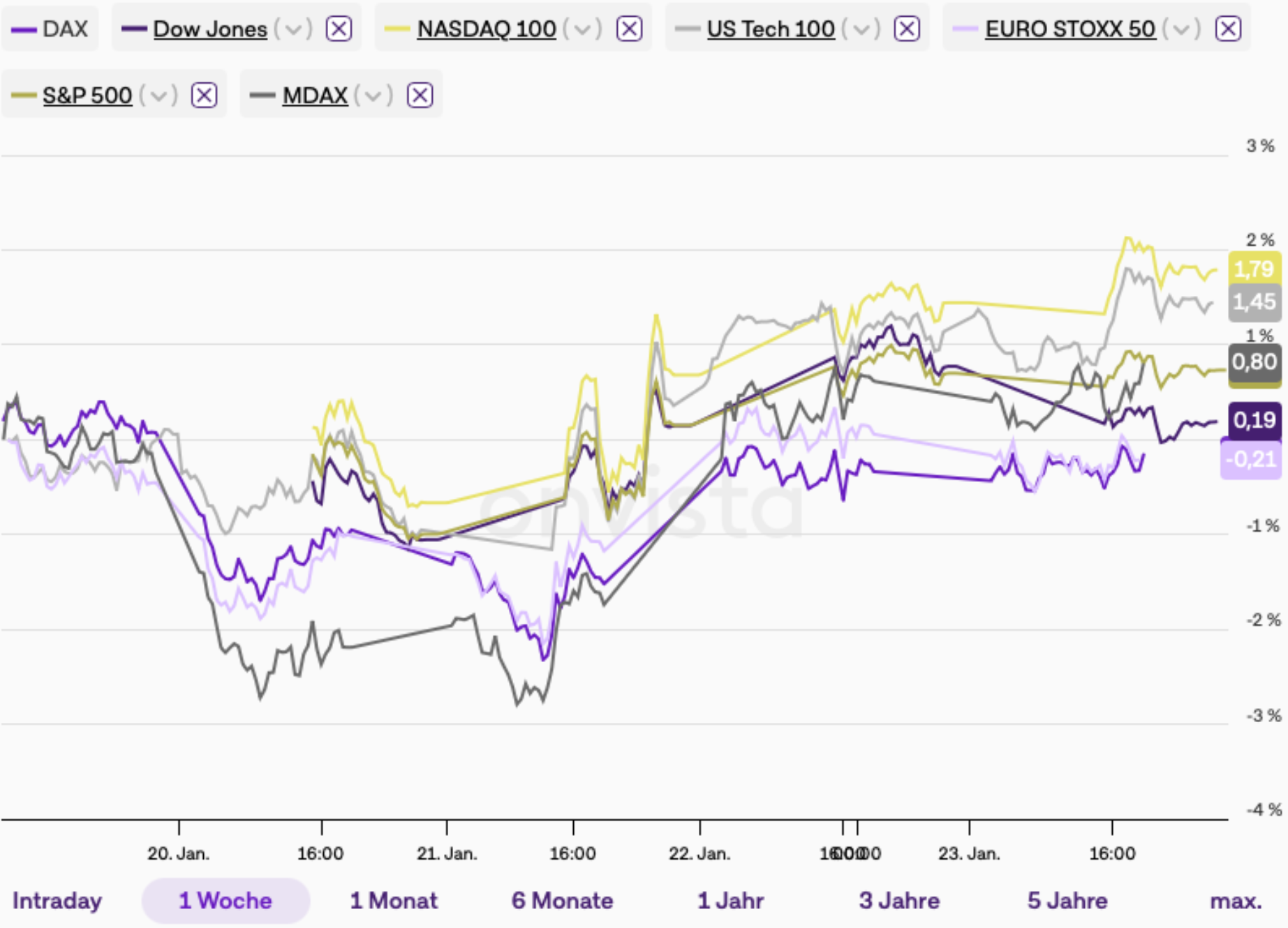Remove EURO STOXX 50 from the comparison
The image size is (1288, 928).
pos(1228,29)
